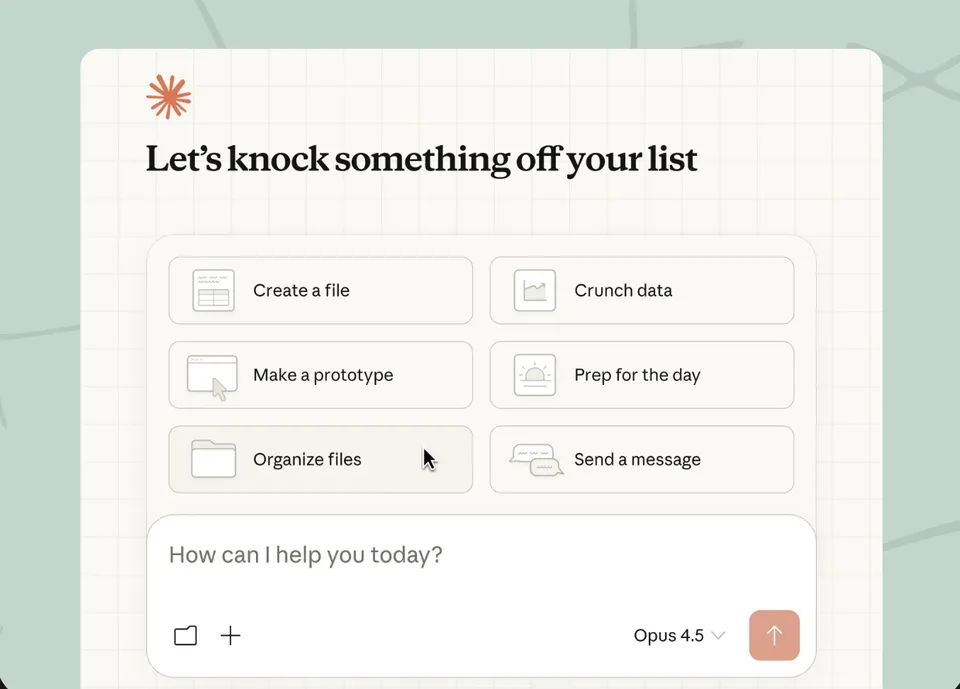Click the Create a file shortcut
The image size is (960, 689).
tap(320, 290)
